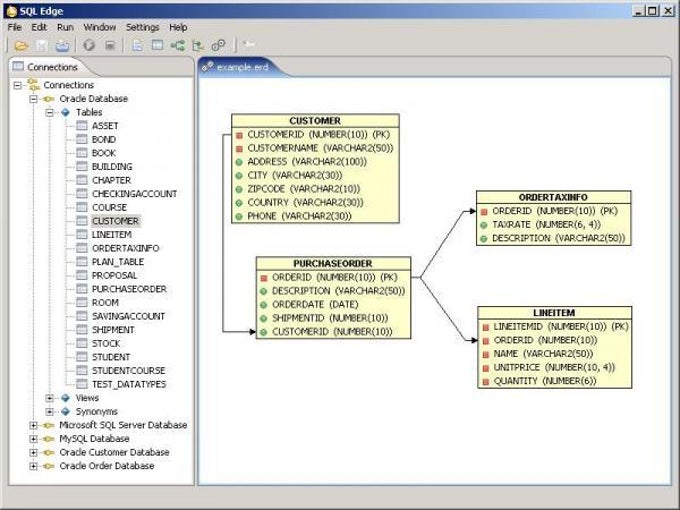Expand the Oracle Order Database node

pyautogui.click(x=33, y=466)
